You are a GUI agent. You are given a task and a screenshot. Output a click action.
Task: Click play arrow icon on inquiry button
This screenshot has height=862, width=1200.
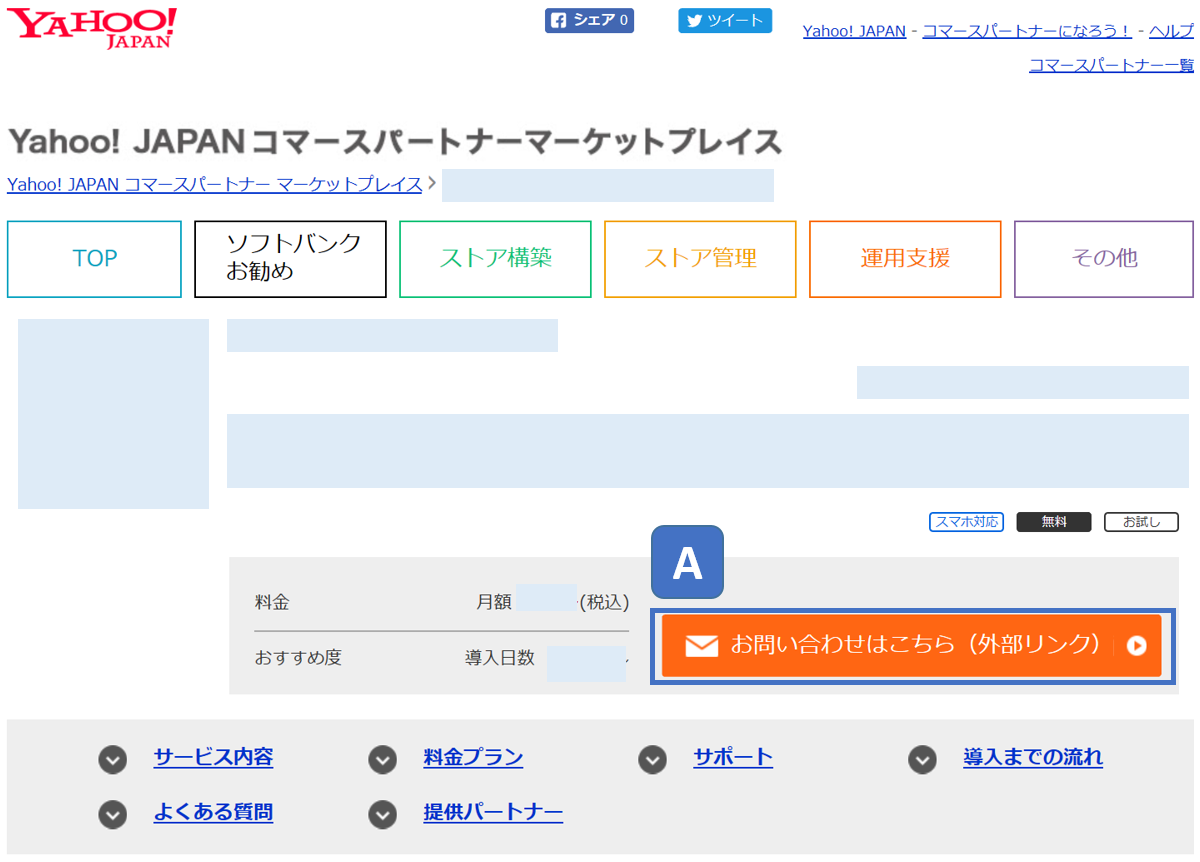pos(1136,646)
